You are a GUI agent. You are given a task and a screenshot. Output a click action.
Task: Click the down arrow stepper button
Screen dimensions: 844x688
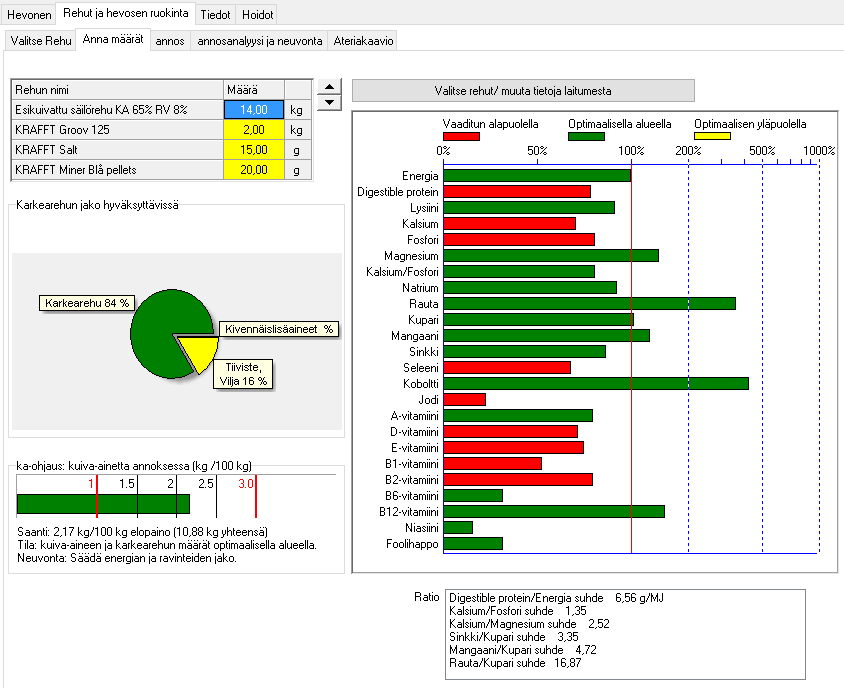pyautogui.click(x=329, y=104)
